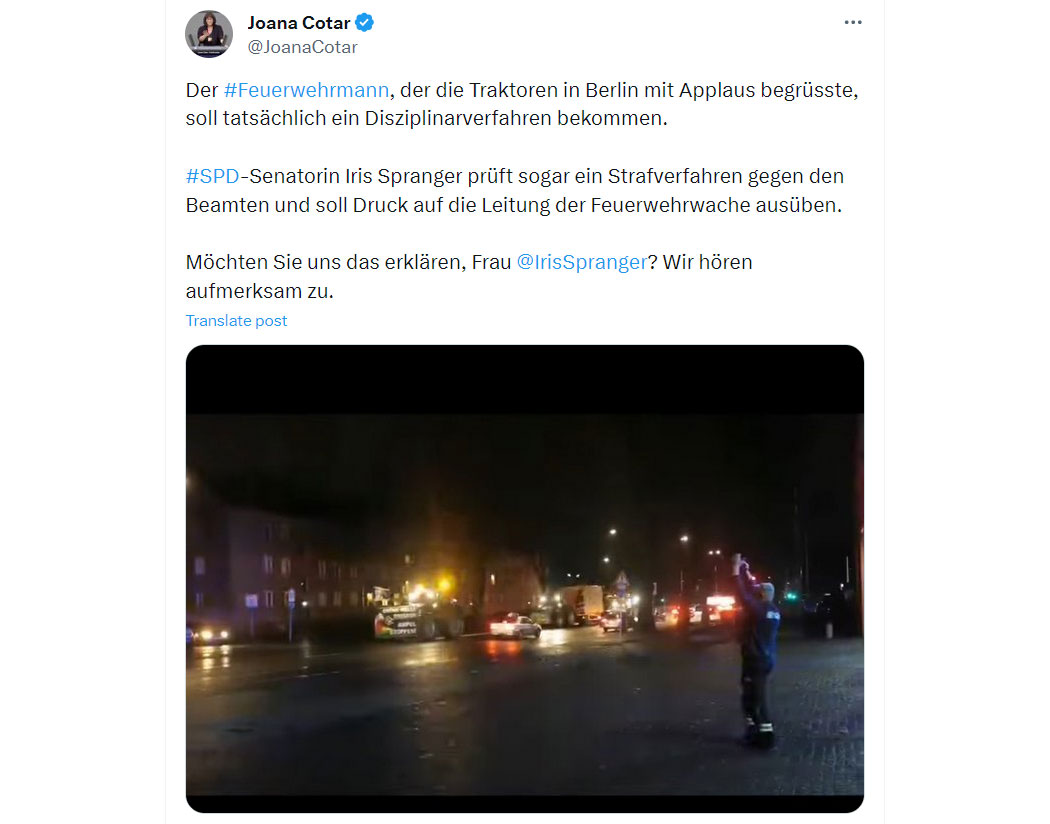Click the display name Joana Cotar

click(x=299, y=23)
